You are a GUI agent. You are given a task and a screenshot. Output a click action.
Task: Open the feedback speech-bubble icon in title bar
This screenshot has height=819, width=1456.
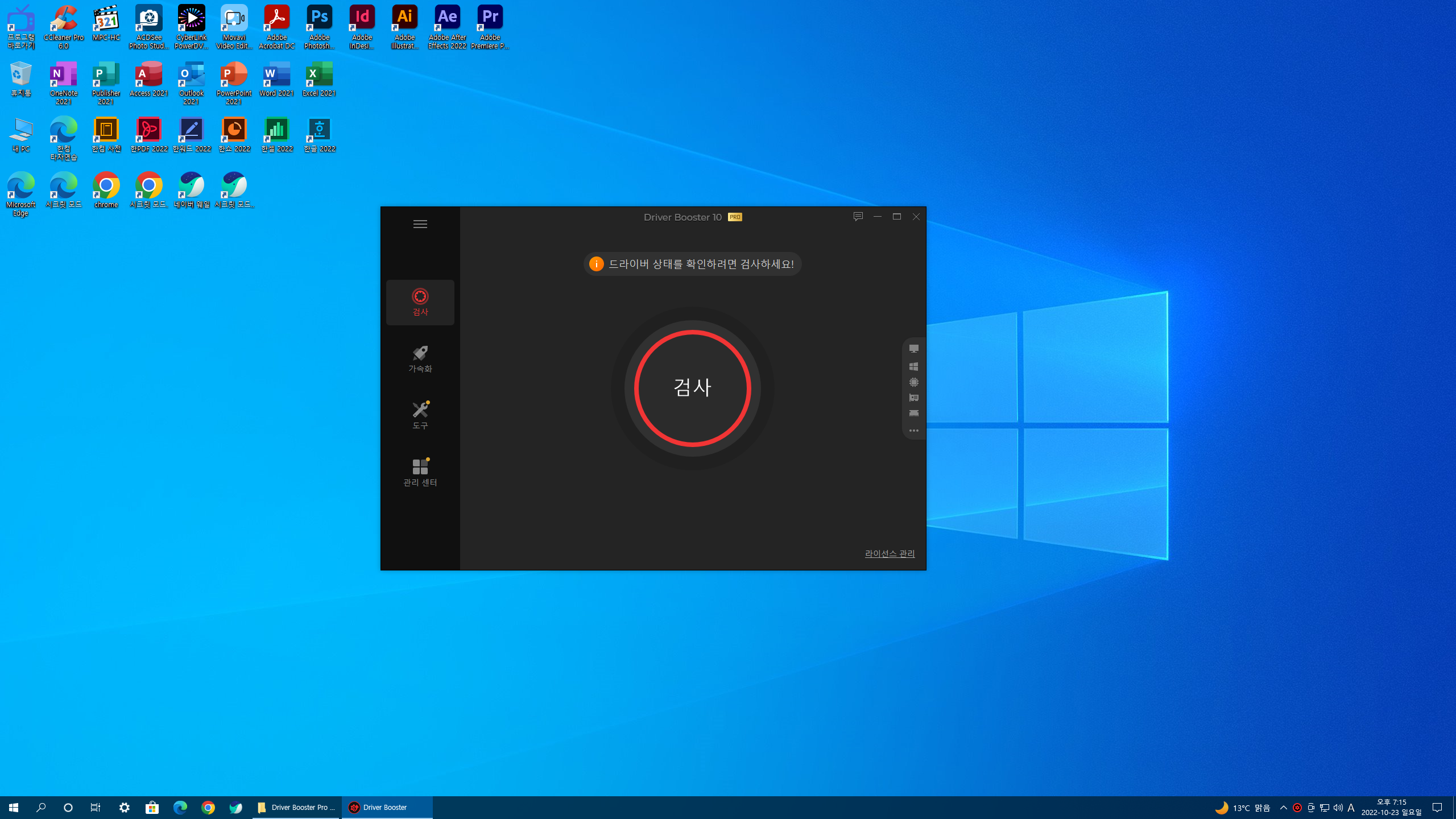pyautogui.click(x=858, y=217)
